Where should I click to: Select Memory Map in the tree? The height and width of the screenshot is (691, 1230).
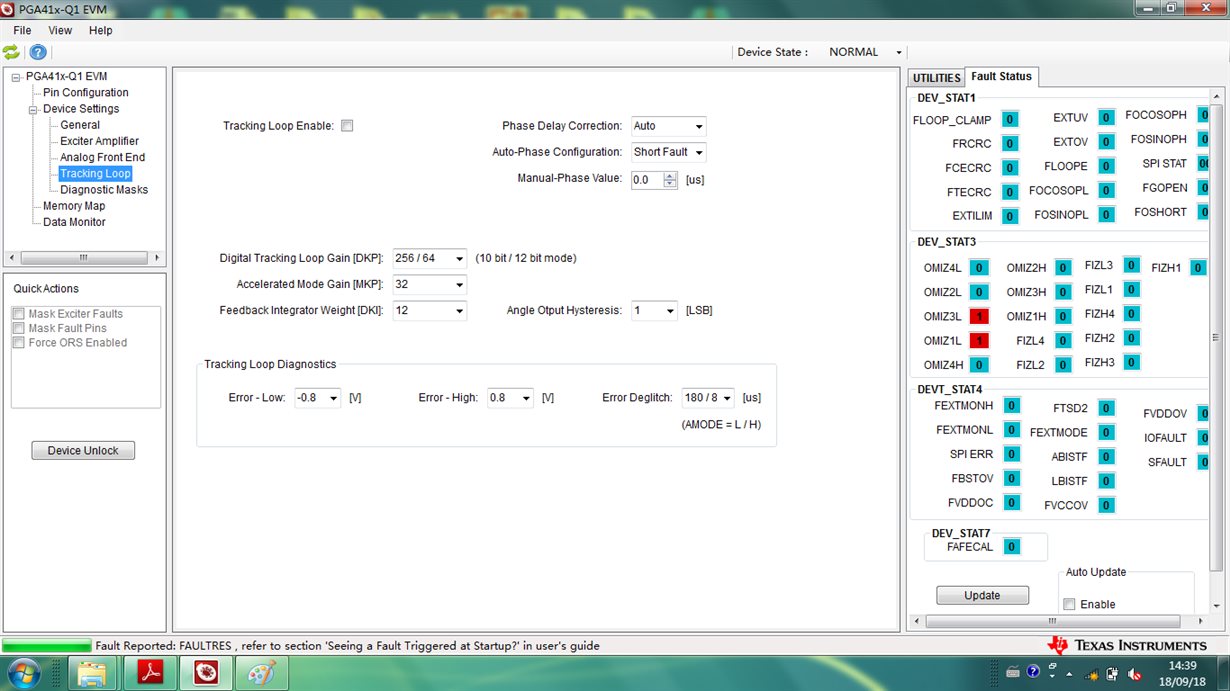(x=74, y=206)
